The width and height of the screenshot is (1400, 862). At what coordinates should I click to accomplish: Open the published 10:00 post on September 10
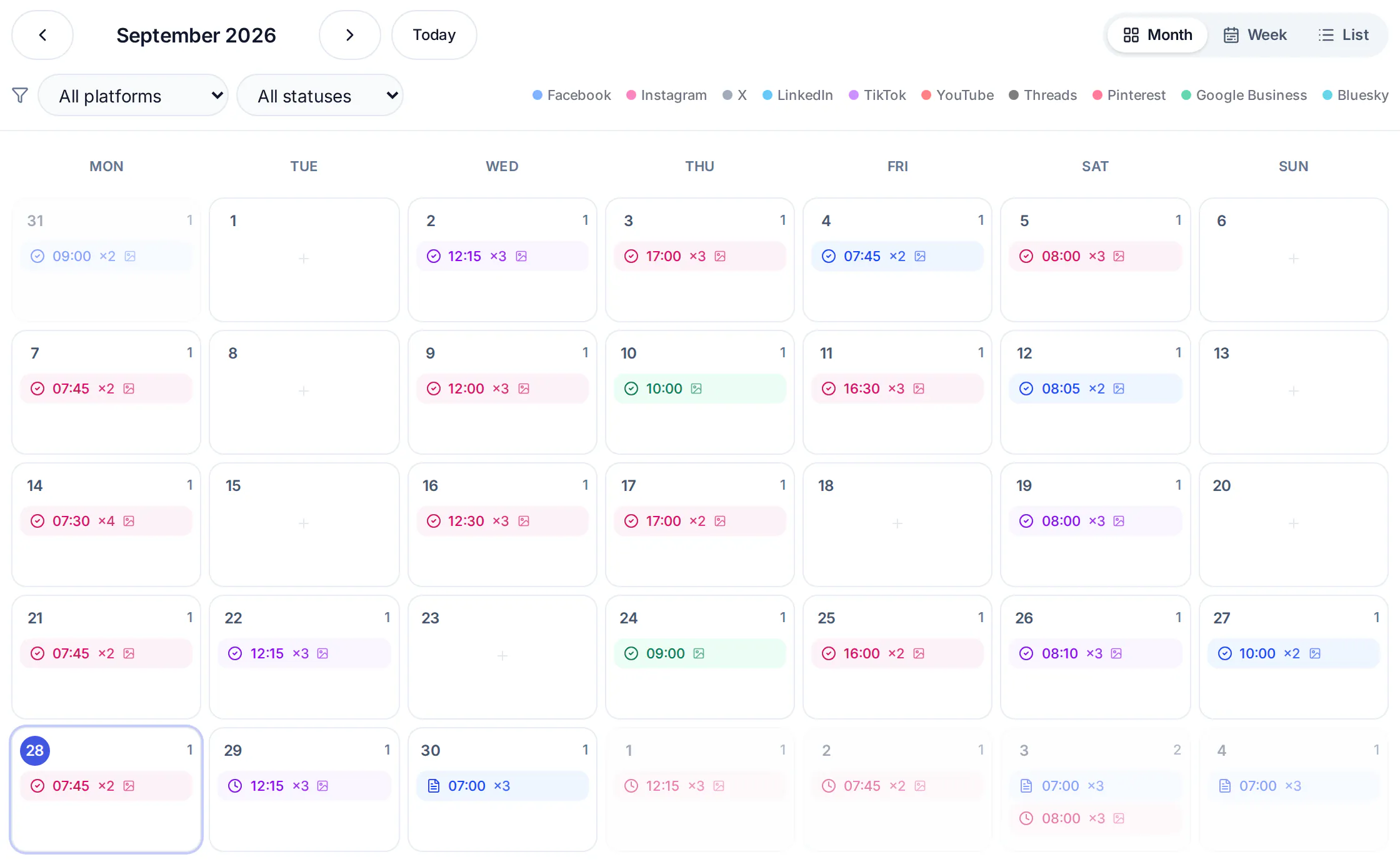point(700,389)
